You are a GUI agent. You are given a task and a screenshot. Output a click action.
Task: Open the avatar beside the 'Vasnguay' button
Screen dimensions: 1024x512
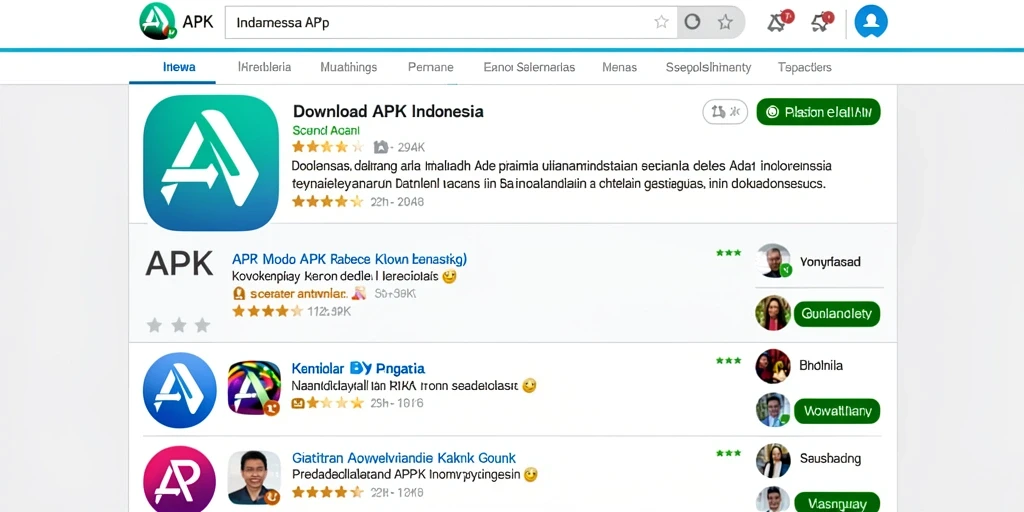tap(773, 500)
